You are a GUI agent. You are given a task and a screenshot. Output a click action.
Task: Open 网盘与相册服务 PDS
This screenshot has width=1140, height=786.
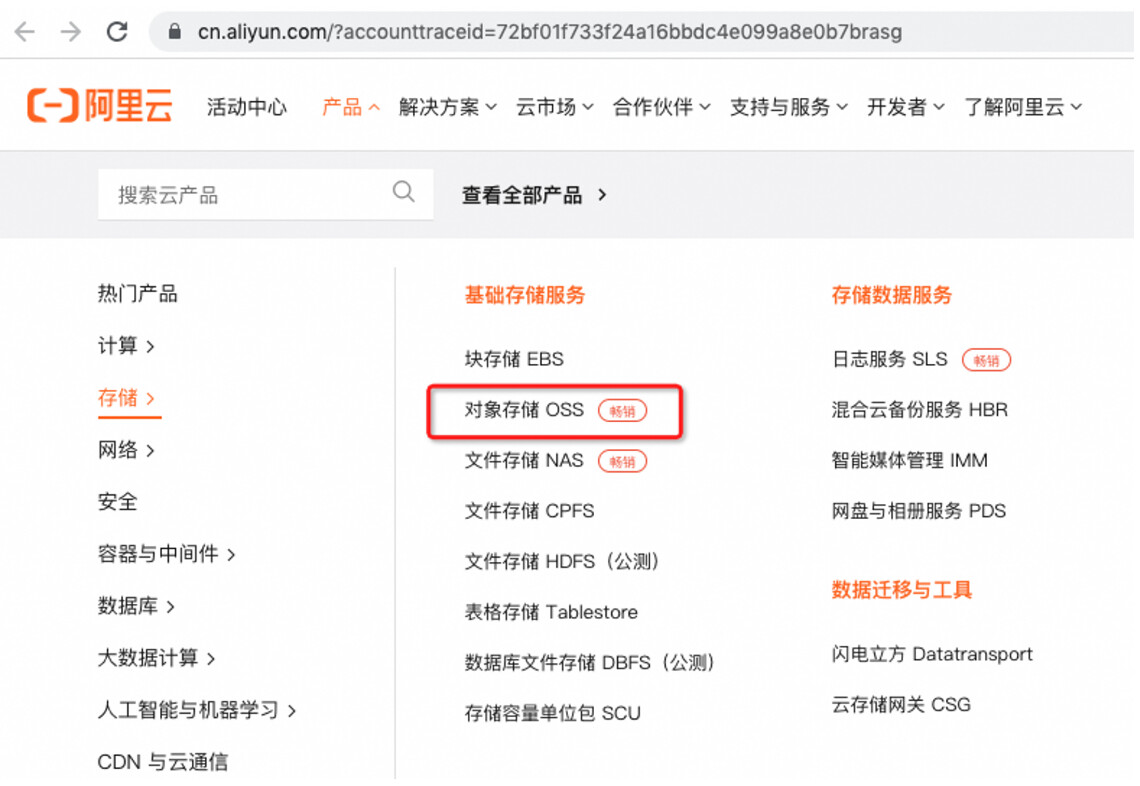pyautogui.click(x=919, y=511)
